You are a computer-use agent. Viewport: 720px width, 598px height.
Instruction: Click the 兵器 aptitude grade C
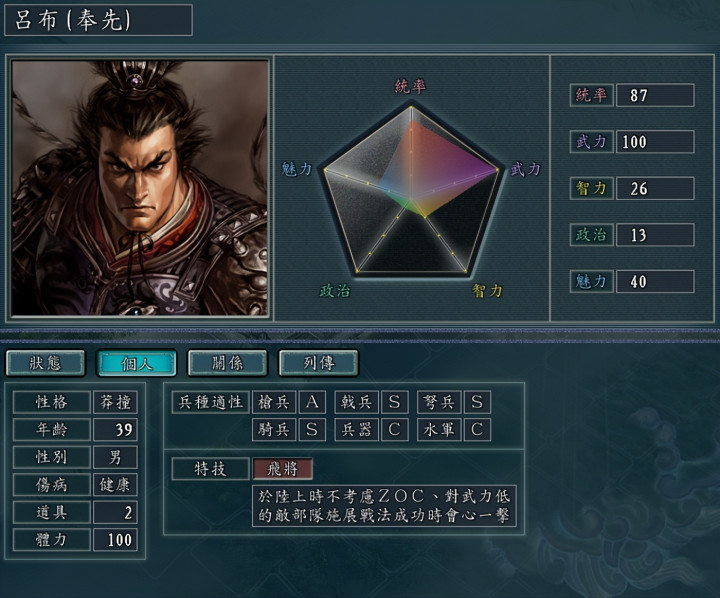coord(394,430)
